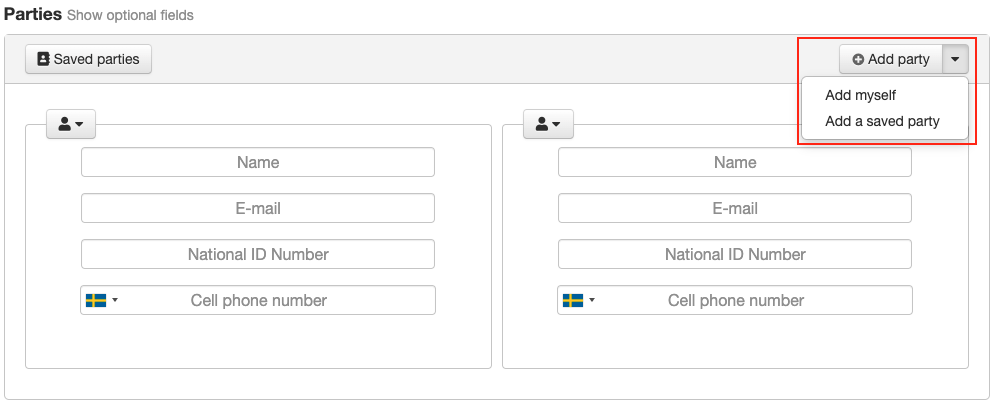Click person icon on right party card
The image size is (1000, 414).
click(541, 124)
